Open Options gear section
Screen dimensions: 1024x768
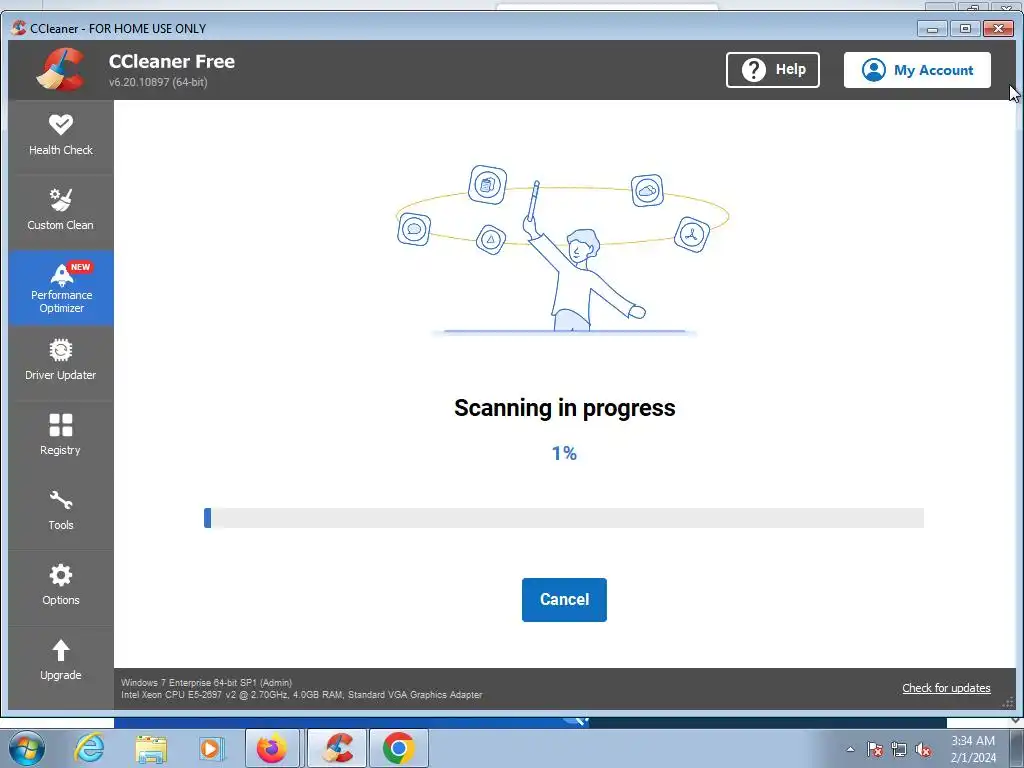tap(61, 586)
